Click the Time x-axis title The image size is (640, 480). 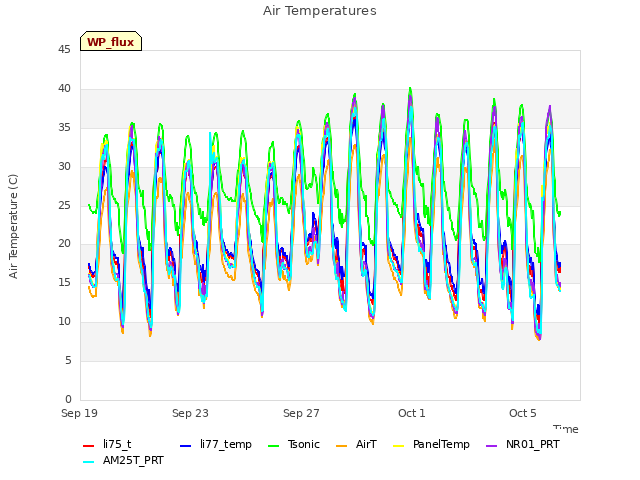[566, 429]
